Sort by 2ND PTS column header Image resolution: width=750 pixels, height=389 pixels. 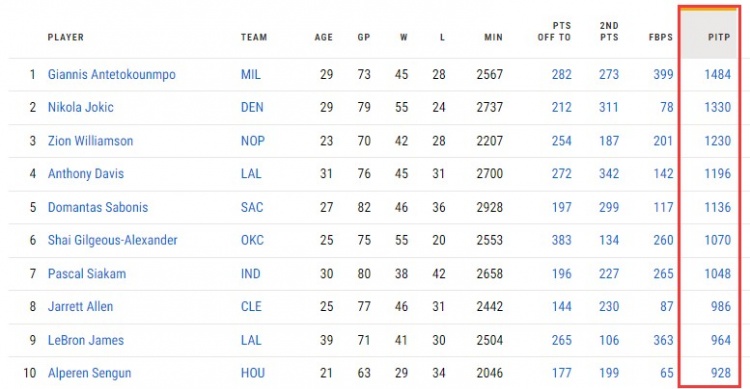(609, 32)
